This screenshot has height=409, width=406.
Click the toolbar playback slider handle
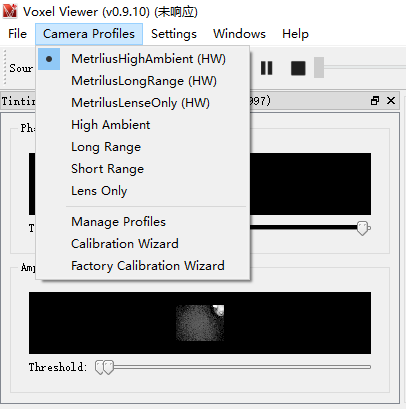319,67
